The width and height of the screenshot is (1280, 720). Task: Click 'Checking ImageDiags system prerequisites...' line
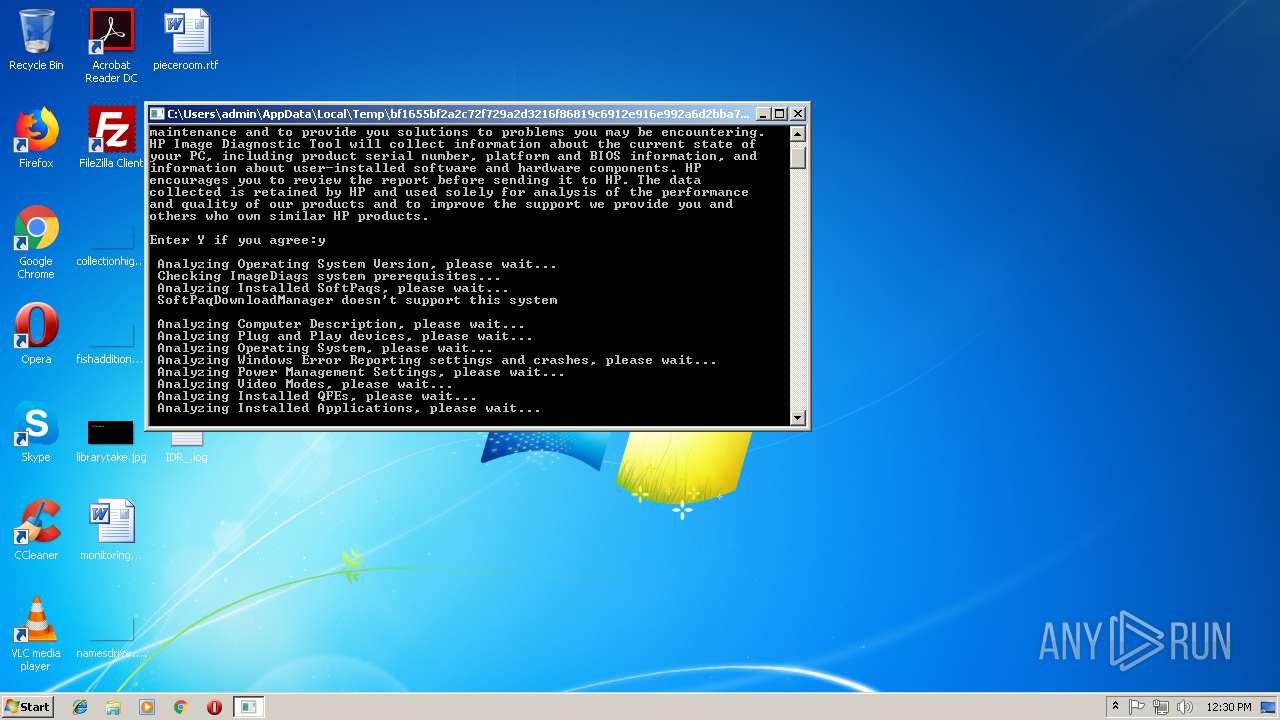pos(329,276)
